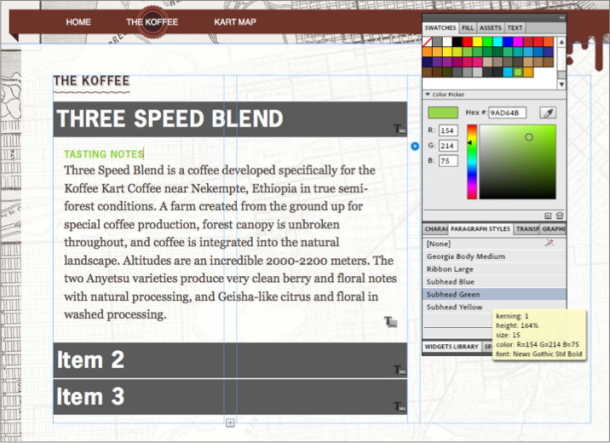
Task: Click HOME in the navigation bar
Action: [78, 22]
